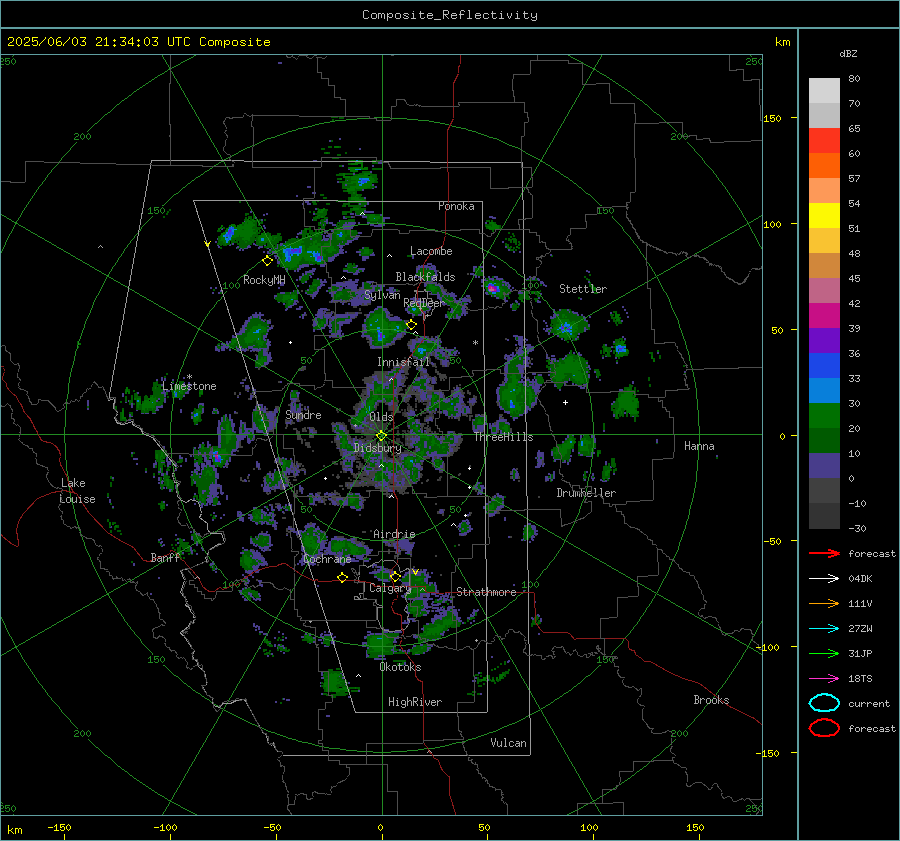The height and width of the screenshot is (841, 900).
Task: Click the Limestone label
Action: (189, 386)
